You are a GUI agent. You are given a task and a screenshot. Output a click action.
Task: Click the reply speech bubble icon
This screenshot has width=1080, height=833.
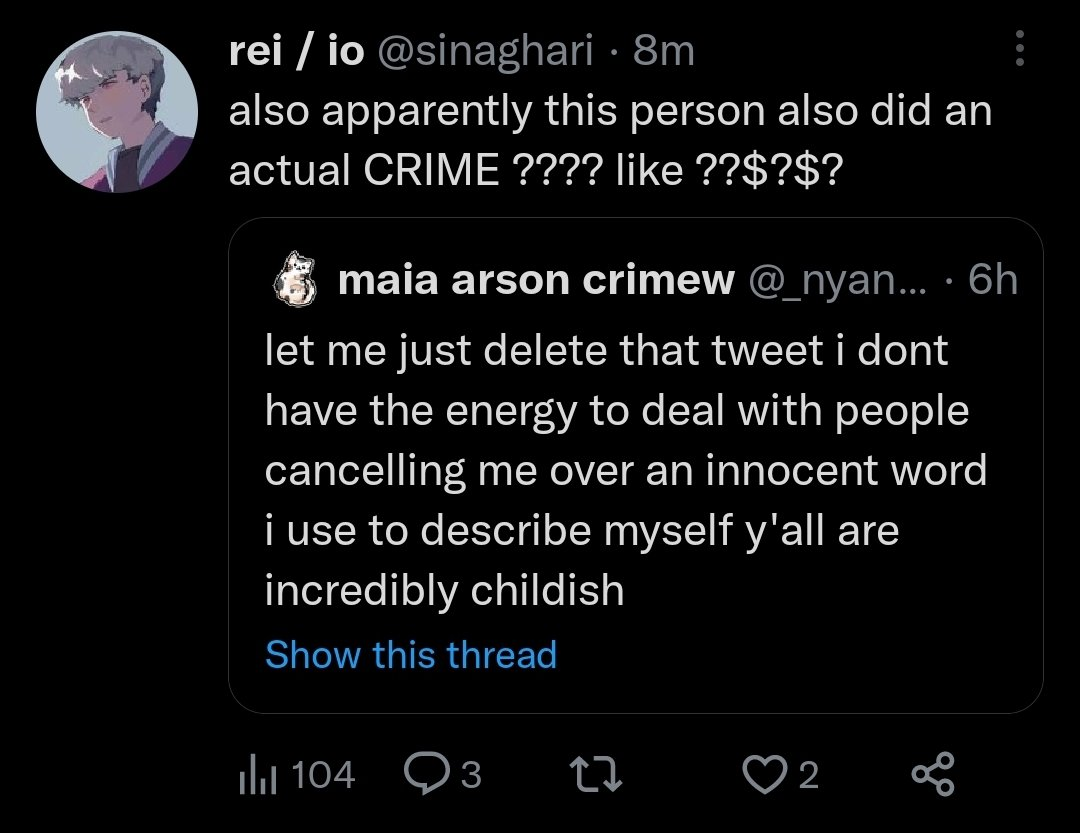pyautogui.click(x=430, y=774)
